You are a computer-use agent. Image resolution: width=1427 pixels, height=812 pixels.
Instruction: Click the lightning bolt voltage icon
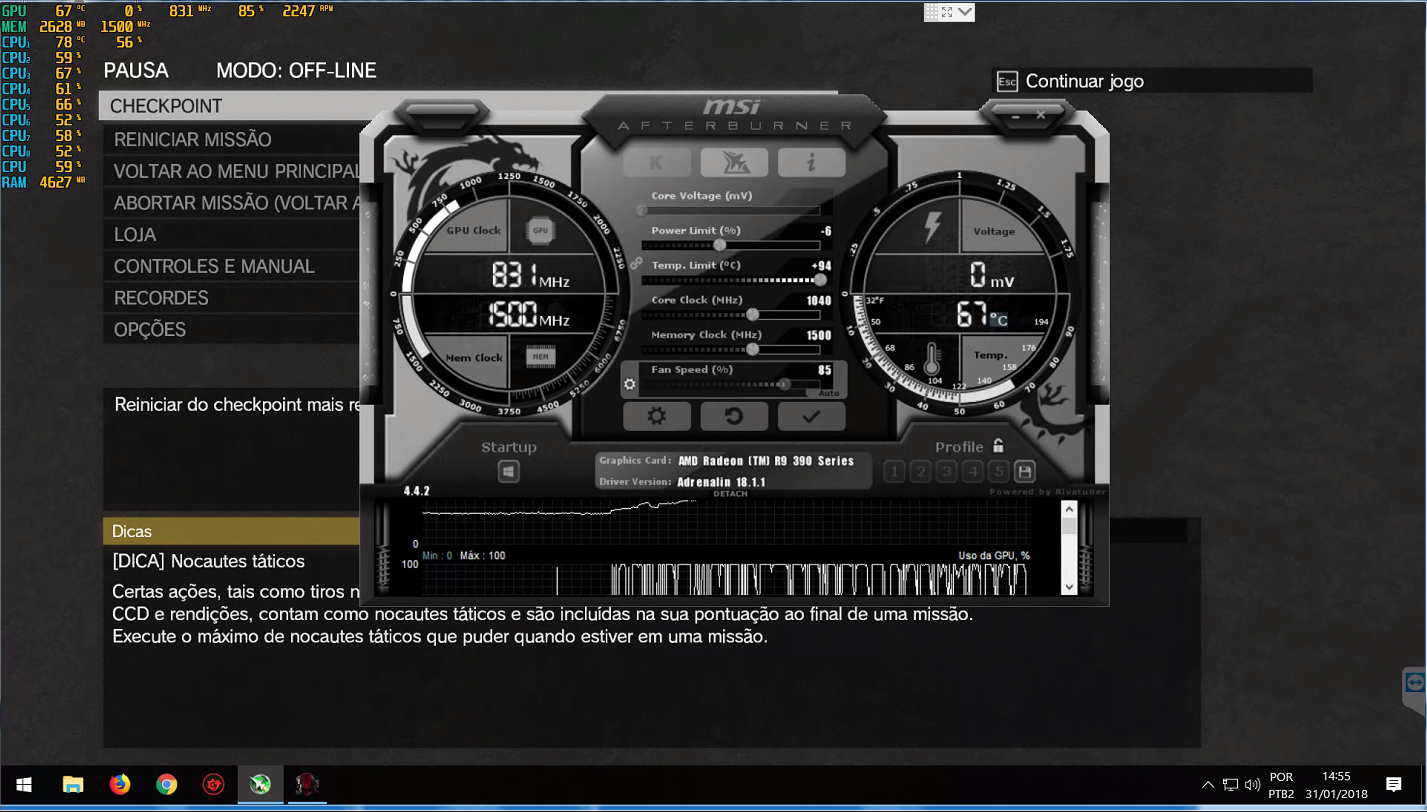(932, 228)
